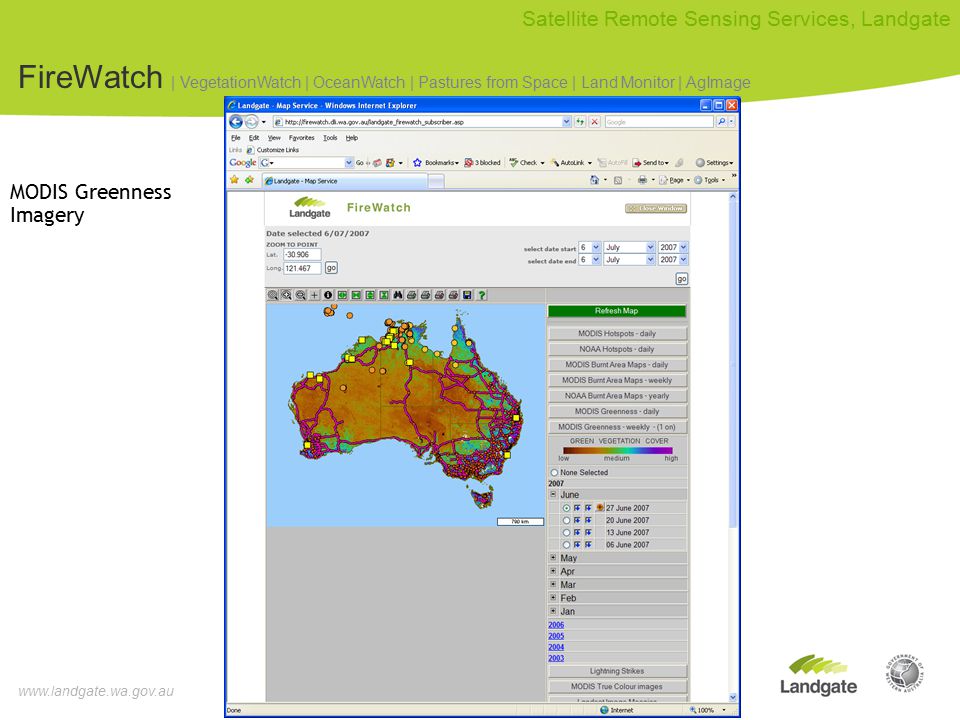Click the Google toolbar spell Check button
Screen dimensions: 960x720
click(523, 163)
